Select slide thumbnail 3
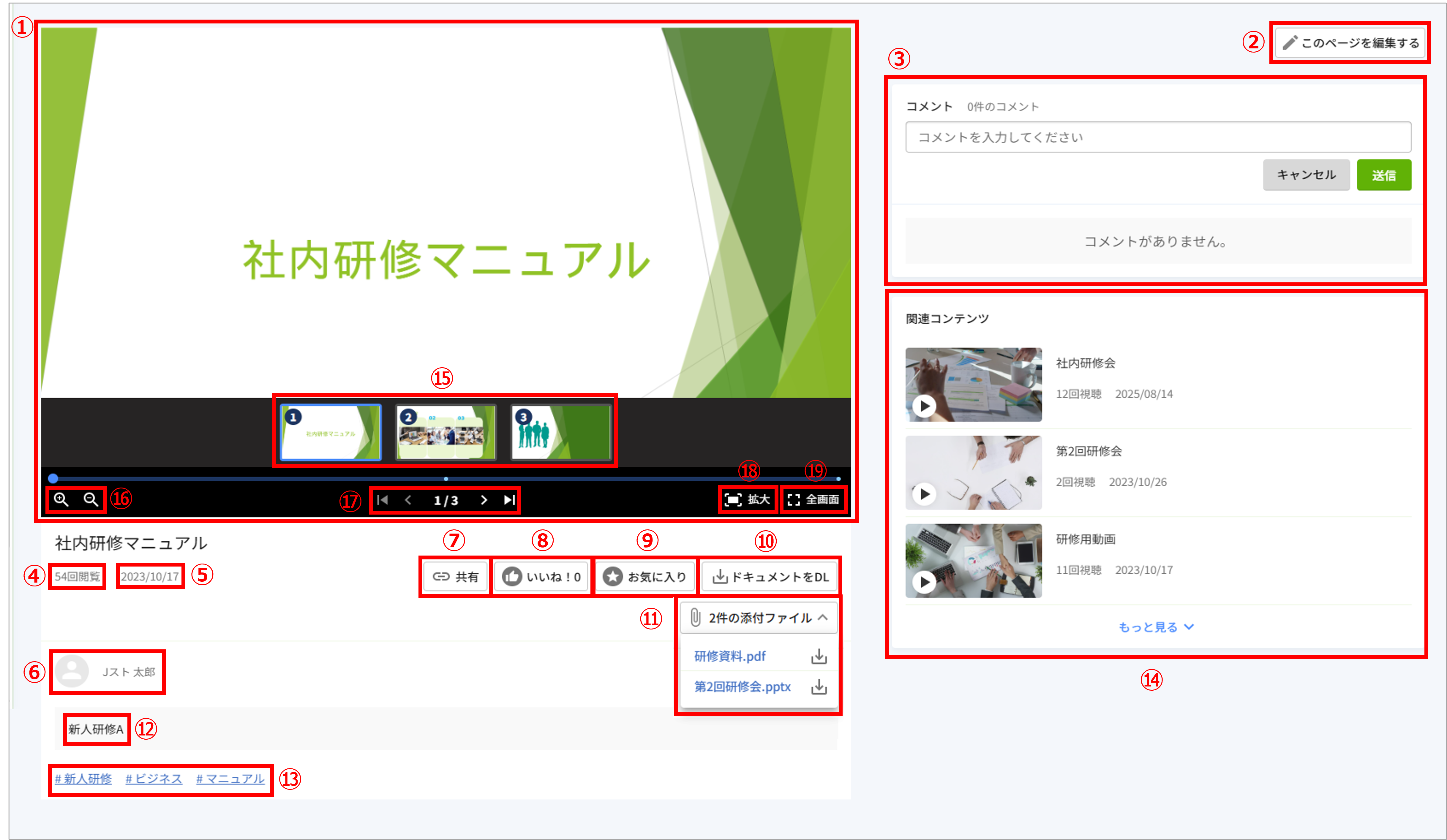Screen dimensions: 1447x840 click(x=561, y=432)
